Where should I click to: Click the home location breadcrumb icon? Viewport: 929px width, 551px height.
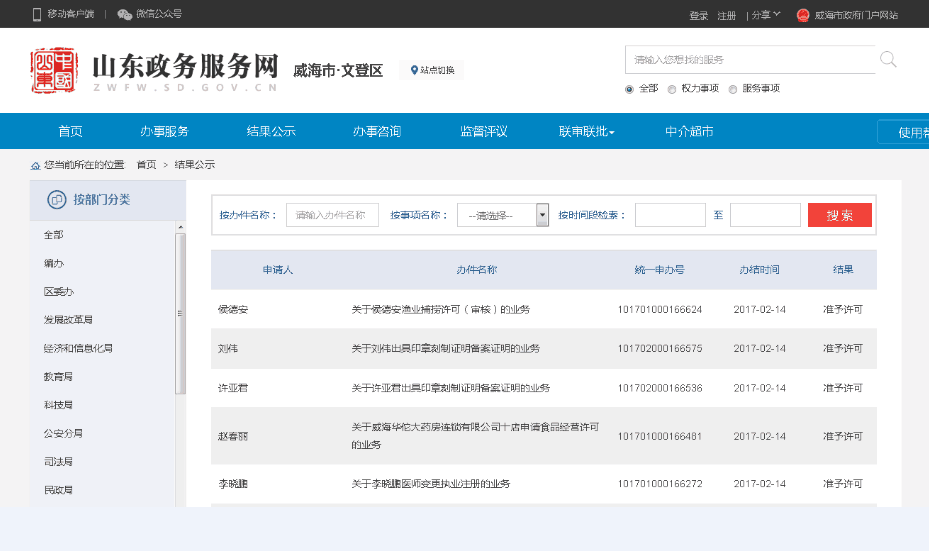point(36,165)
